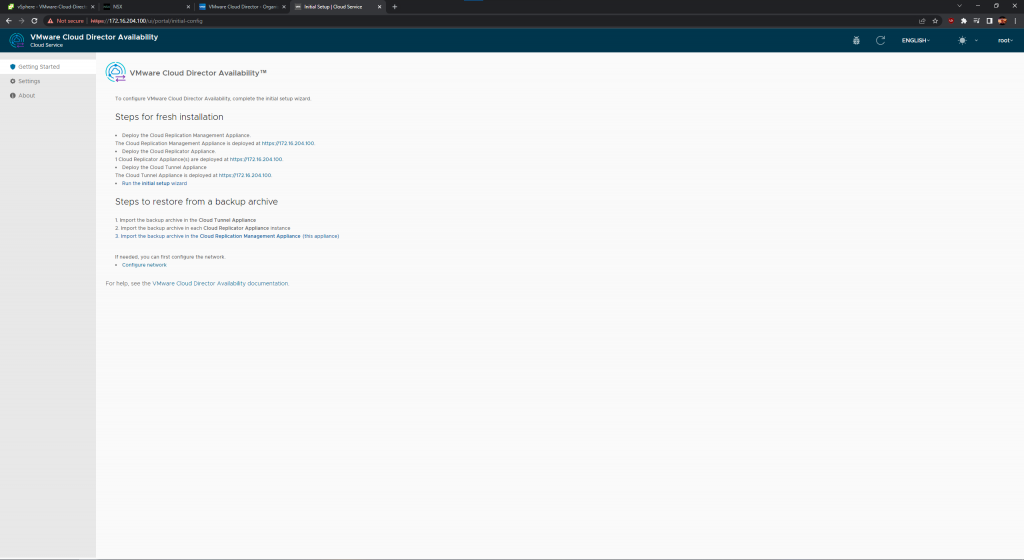Screen dimensions: 1024x560
Task: Bookmark this page with star icon
Action: click(x=935, y=21)
